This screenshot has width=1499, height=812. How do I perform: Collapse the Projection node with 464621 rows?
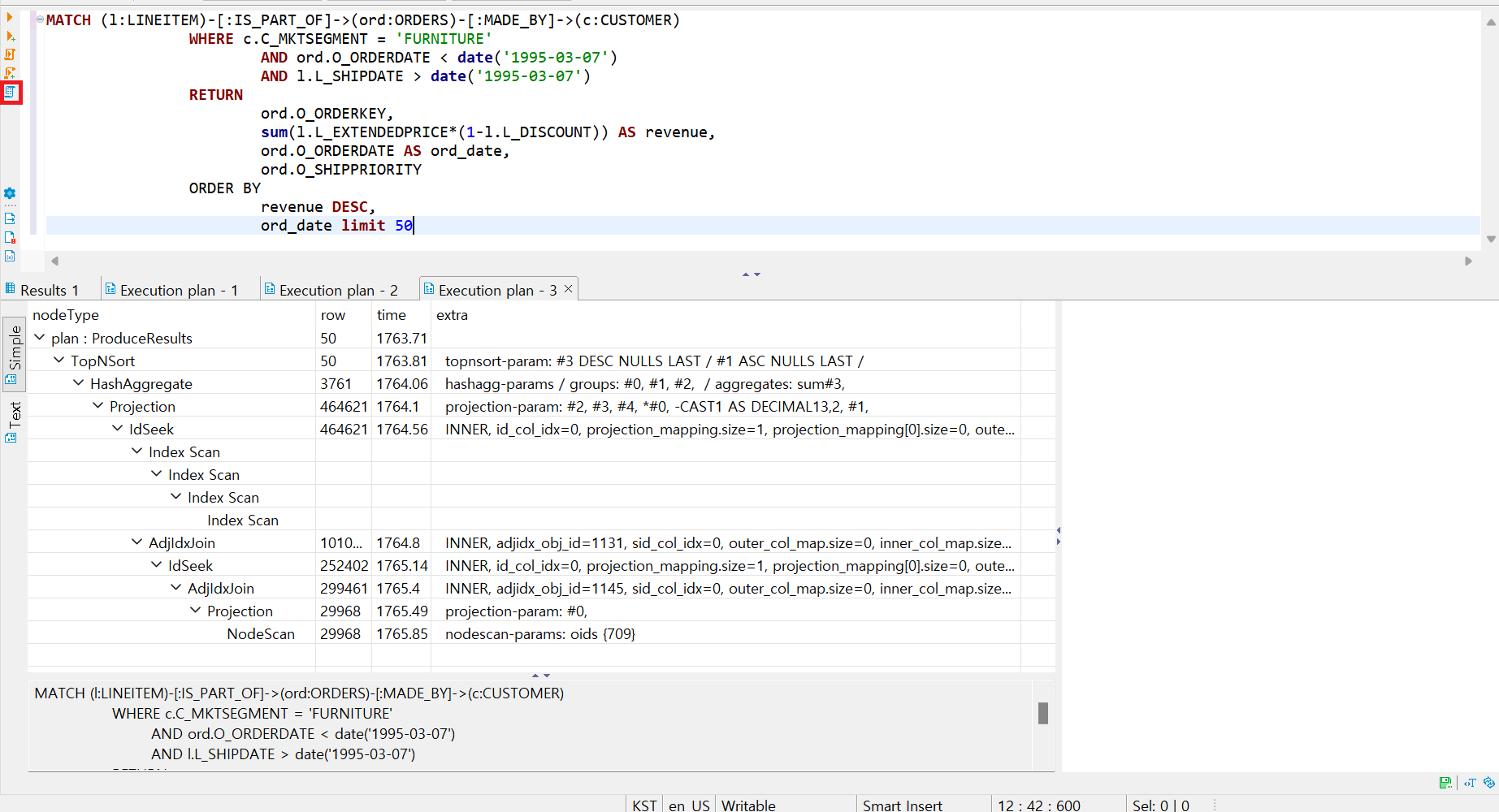(97, 406)
